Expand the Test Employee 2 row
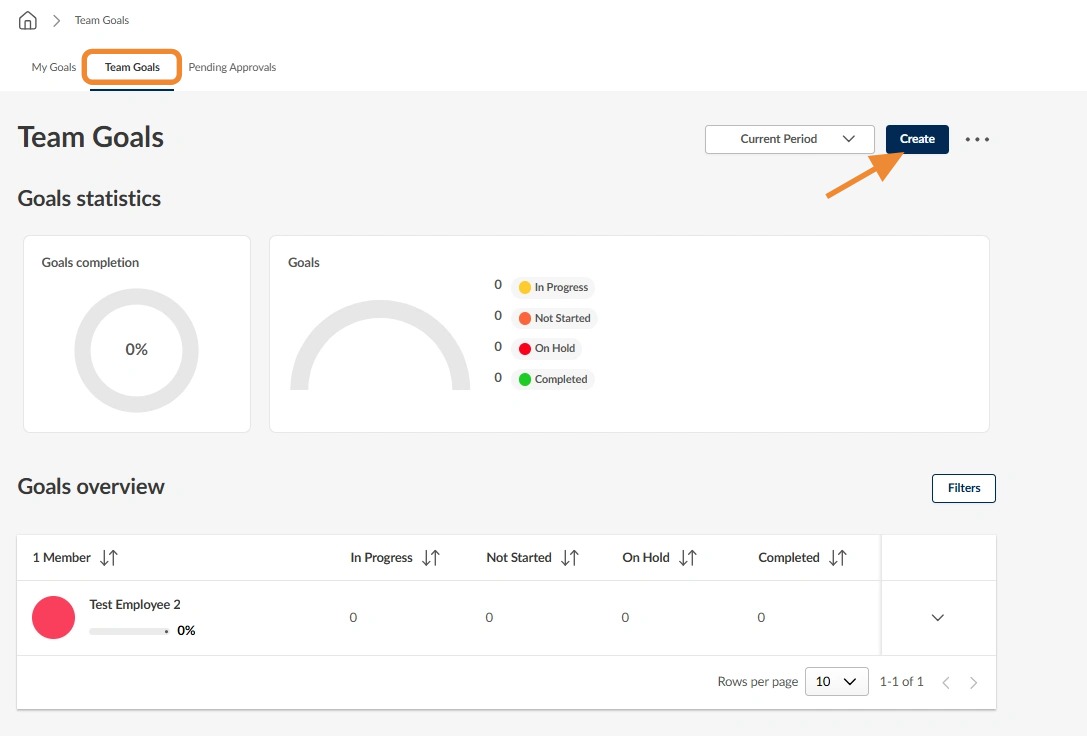The height and width of the screenshot is (736, 1087). pyautogui.click(x=937, y=617)
